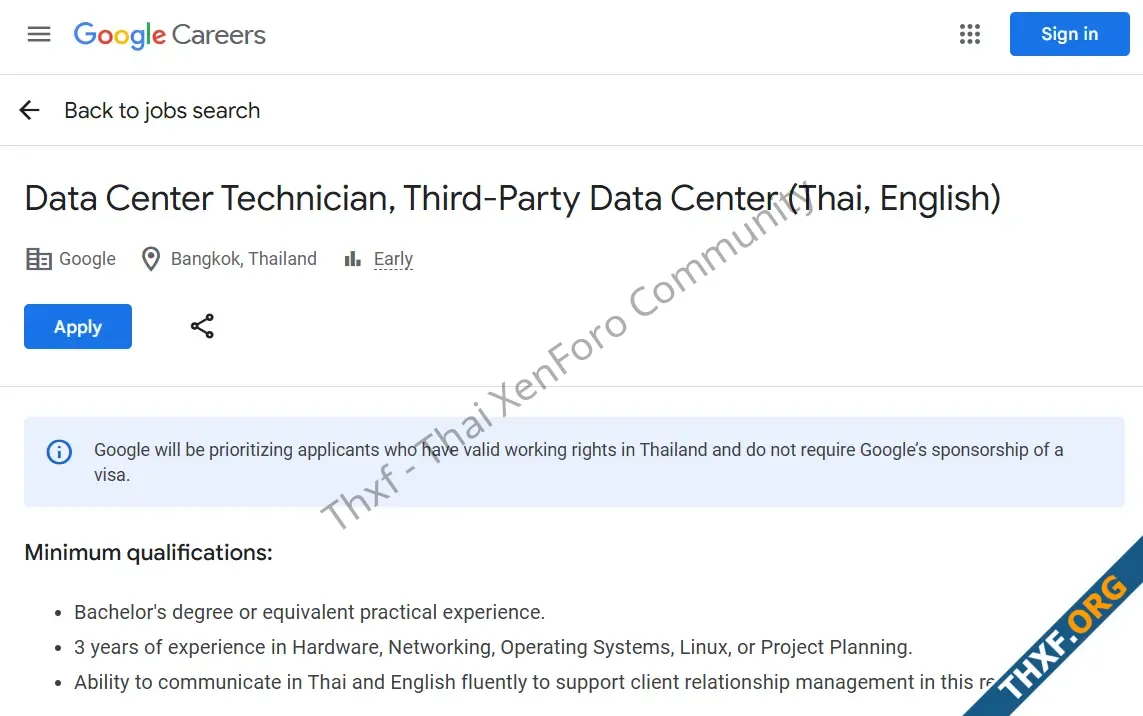Click the Minimum qualifications heading
The width and height of the screenshot is (1143, 716).
tap(149, 553)
